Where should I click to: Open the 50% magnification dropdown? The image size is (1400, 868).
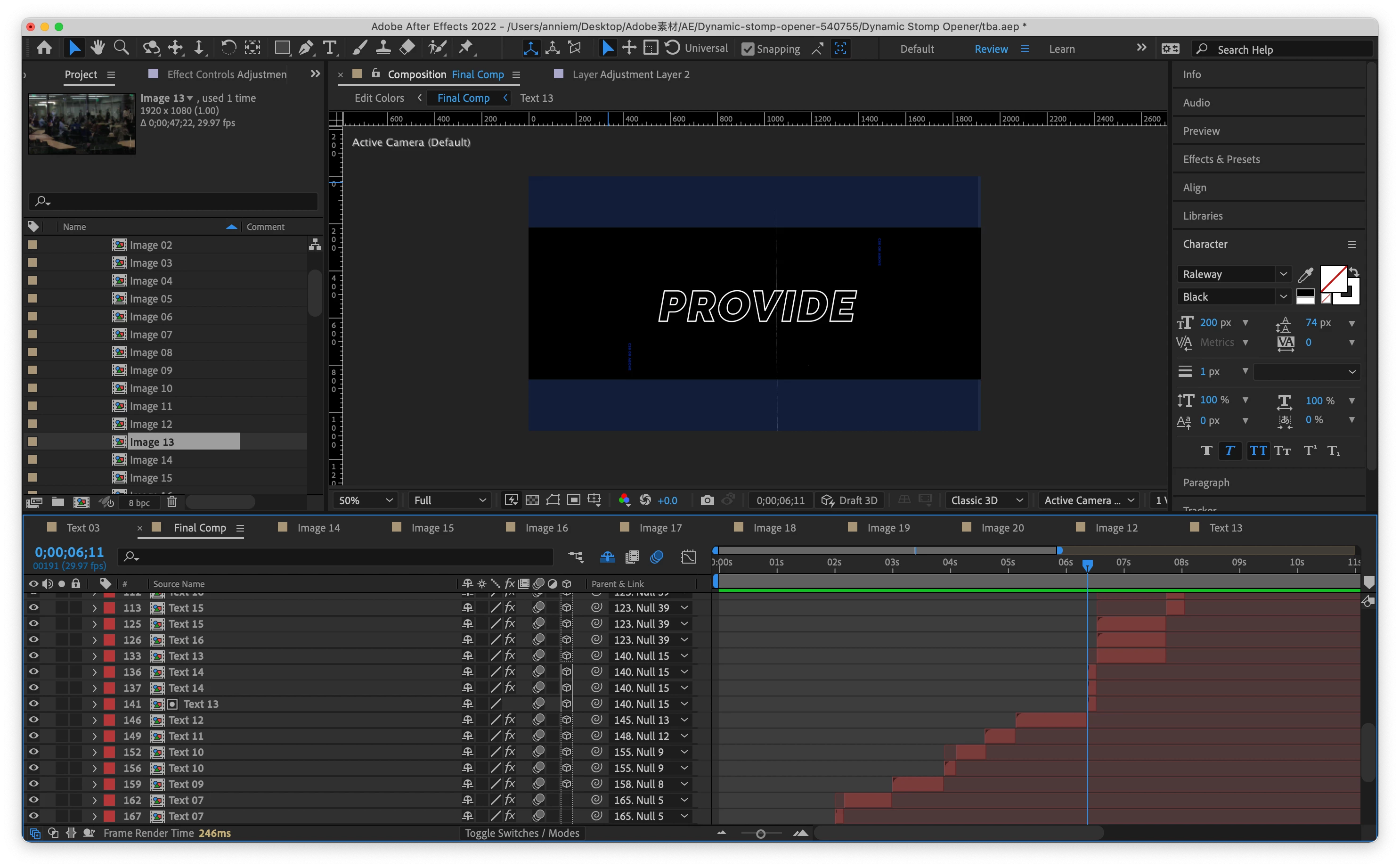(x=366, y=500)
